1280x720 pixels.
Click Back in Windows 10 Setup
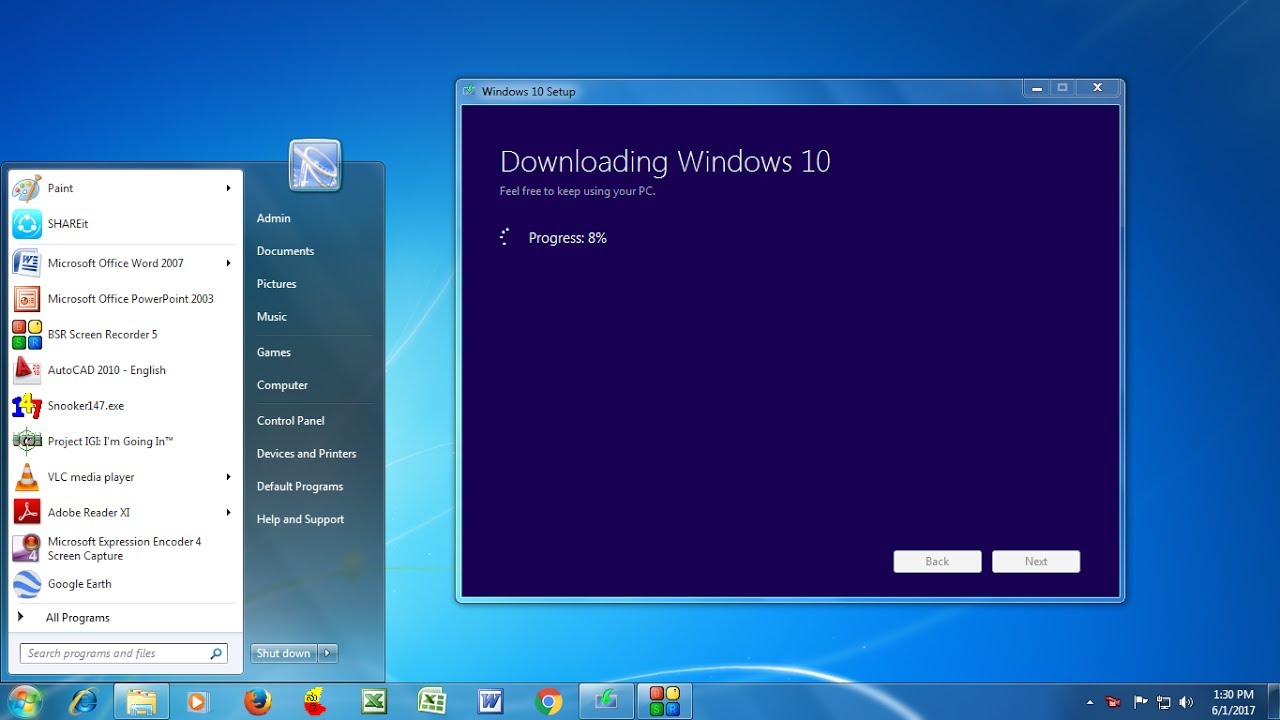pyautogui.click(x=936, y=561)
